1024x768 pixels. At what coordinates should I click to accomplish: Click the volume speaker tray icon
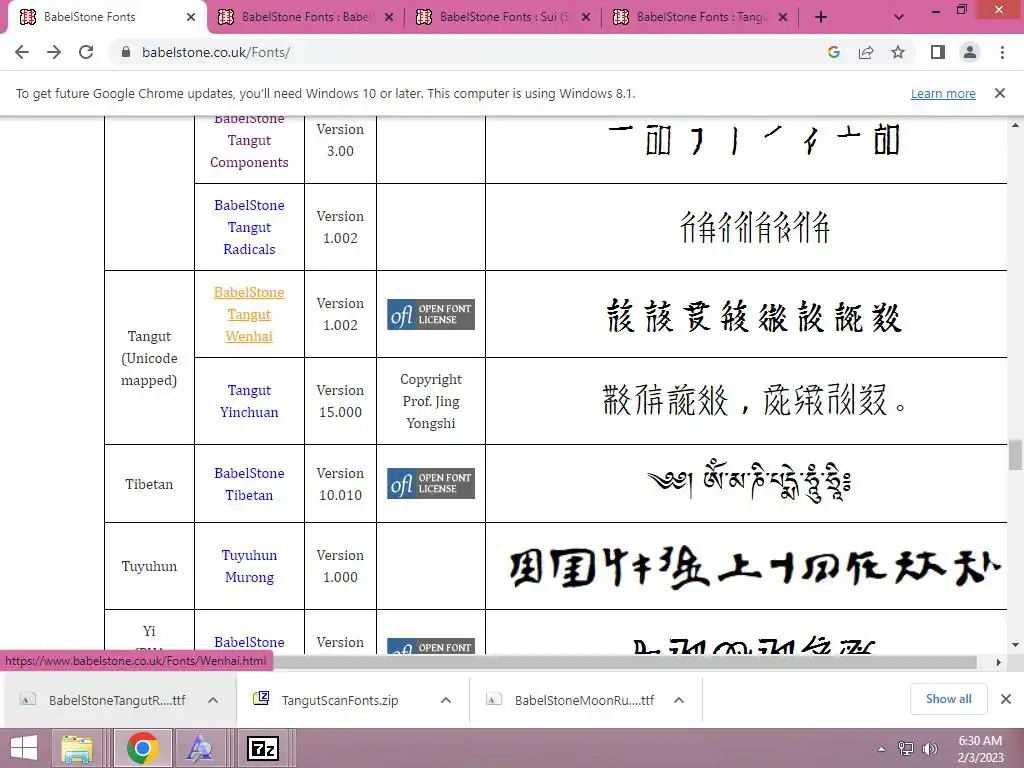coord(929,748)
